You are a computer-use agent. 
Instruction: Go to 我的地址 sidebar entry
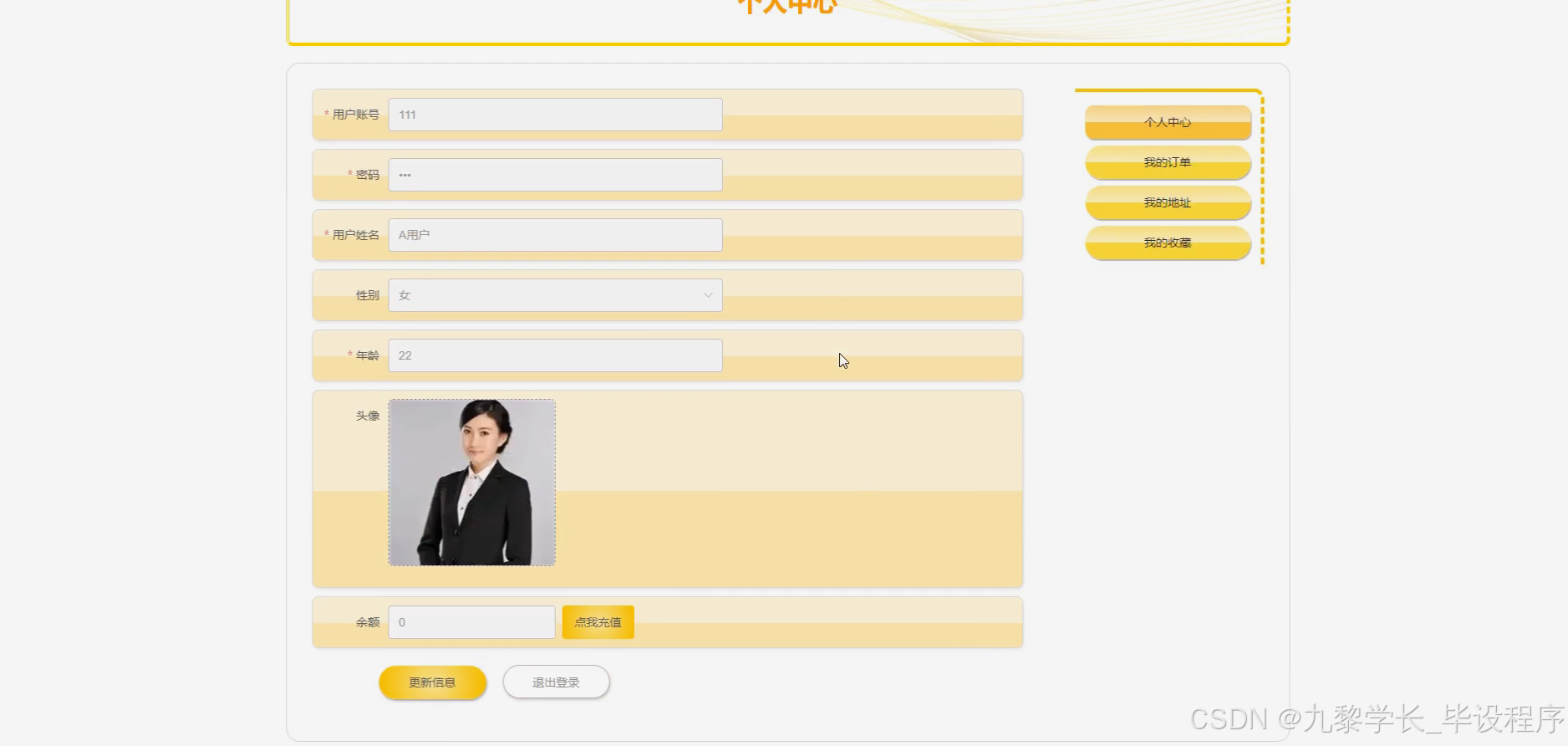(1168, 202)
